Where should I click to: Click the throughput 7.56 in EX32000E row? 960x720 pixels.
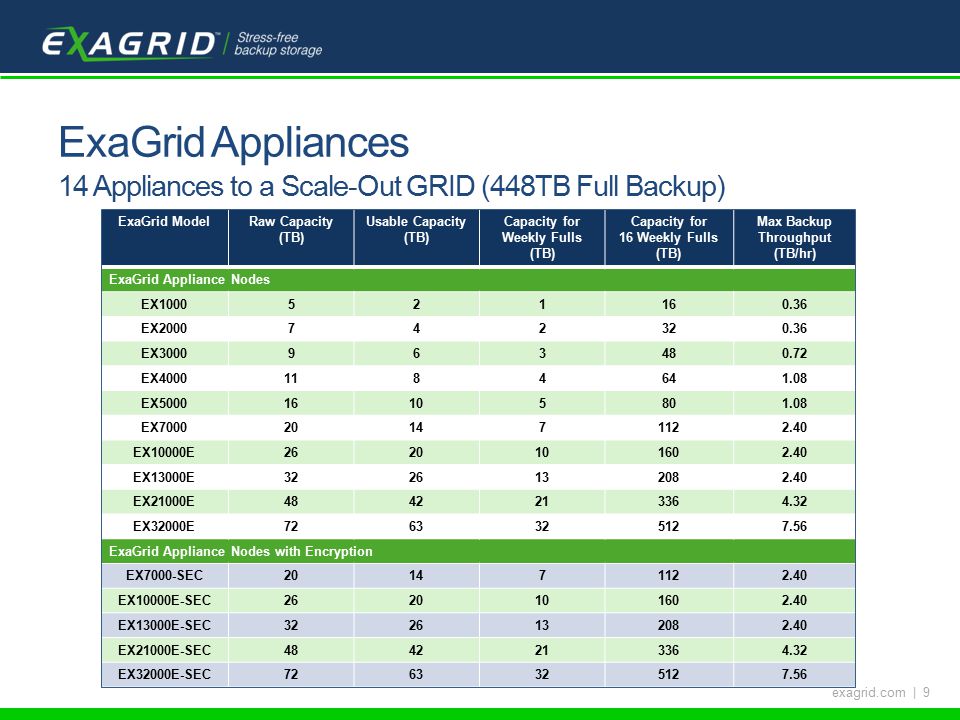tap(794, 527)
